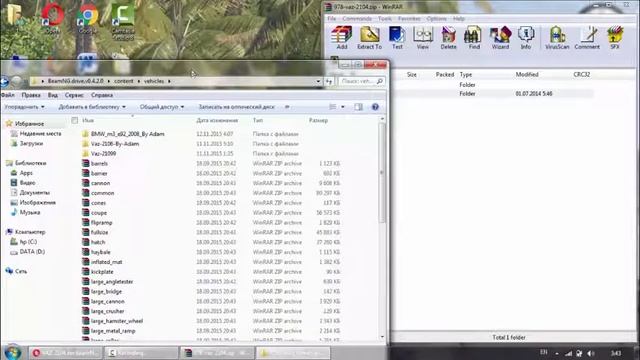Click the arrow after content in breadcrumb
The image size is (640, 360).
(x=139, y=81)
